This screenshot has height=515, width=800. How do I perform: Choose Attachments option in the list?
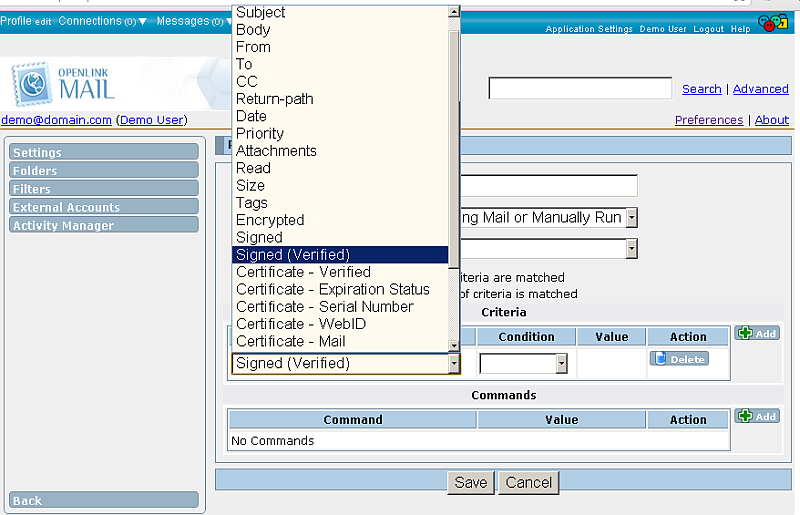pos(340,151)
